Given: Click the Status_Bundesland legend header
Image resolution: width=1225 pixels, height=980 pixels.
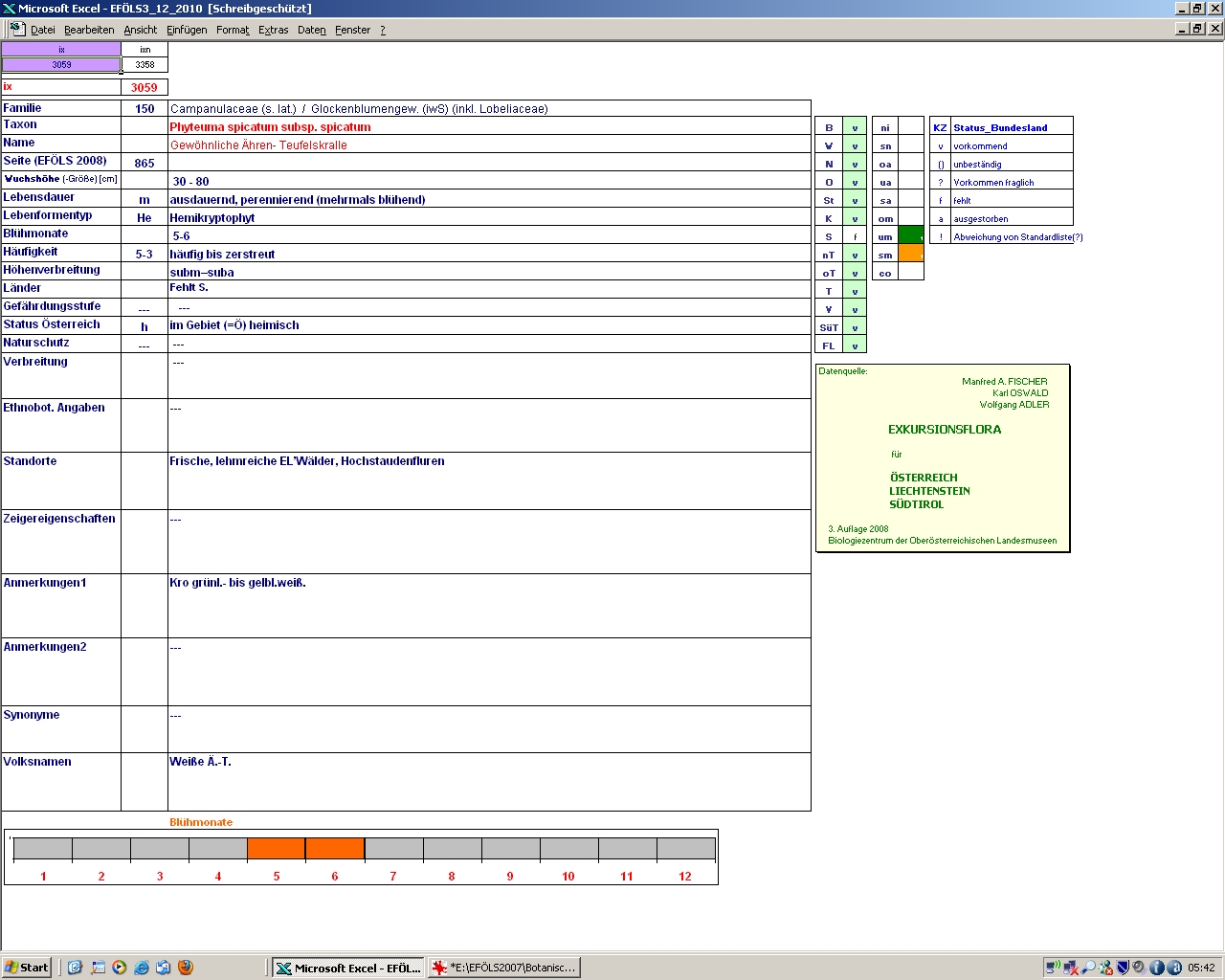Looking at the screenshot, I should [x=1000, y=127].
